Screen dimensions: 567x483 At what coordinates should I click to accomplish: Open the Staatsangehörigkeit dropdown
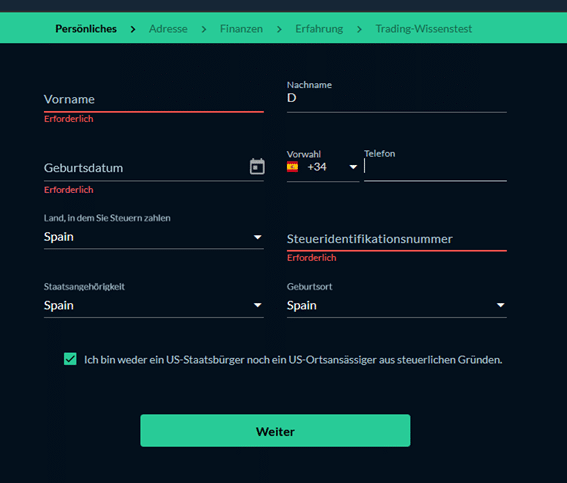pyautogui.click(x=154, y=305)
